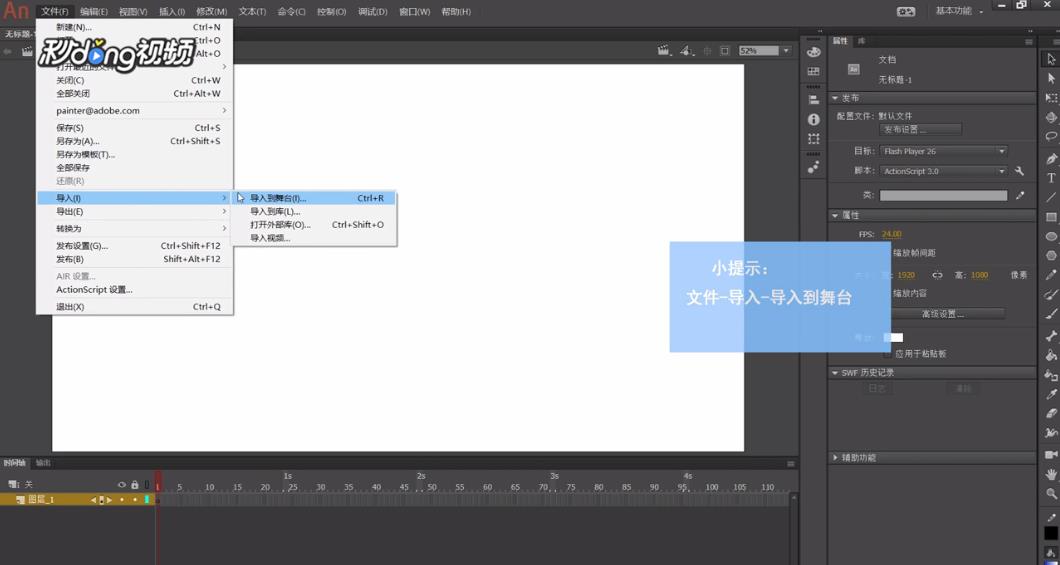The width and height of the screenshot is (1060, 565).
Task: Click the edit class pencil icon
Action: click(1019, 195)
